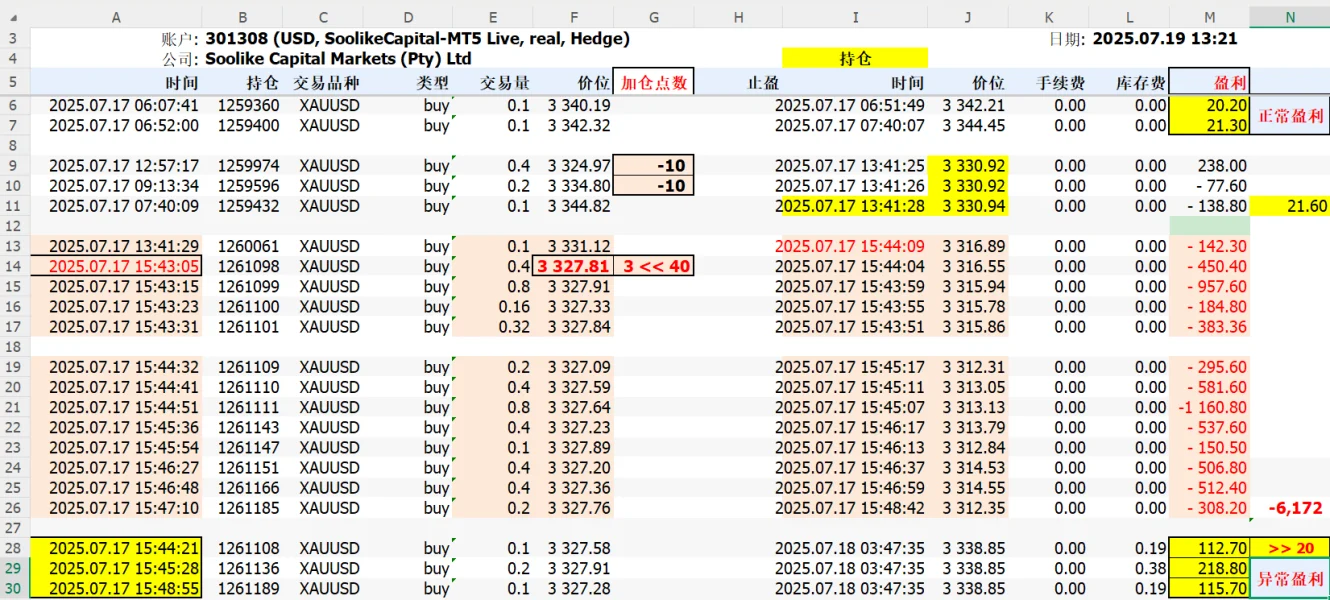Select the column G header
The image size is (1330, 600).
coord(653,17)
